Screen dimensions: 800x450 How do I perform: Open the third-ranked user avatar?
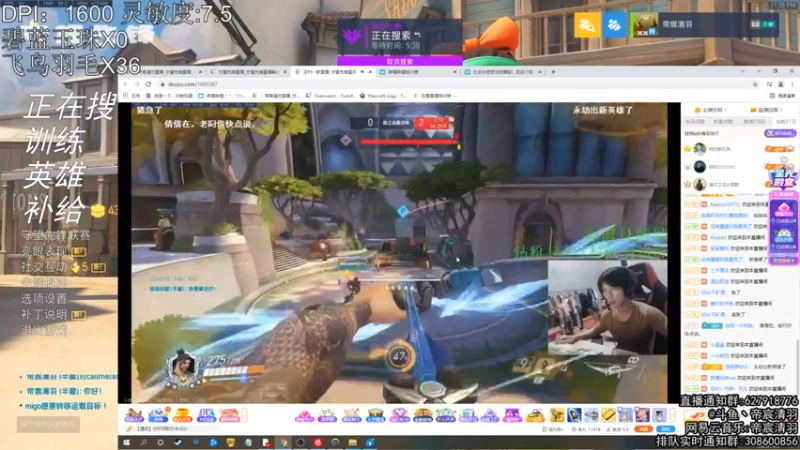tap(699, 184)
